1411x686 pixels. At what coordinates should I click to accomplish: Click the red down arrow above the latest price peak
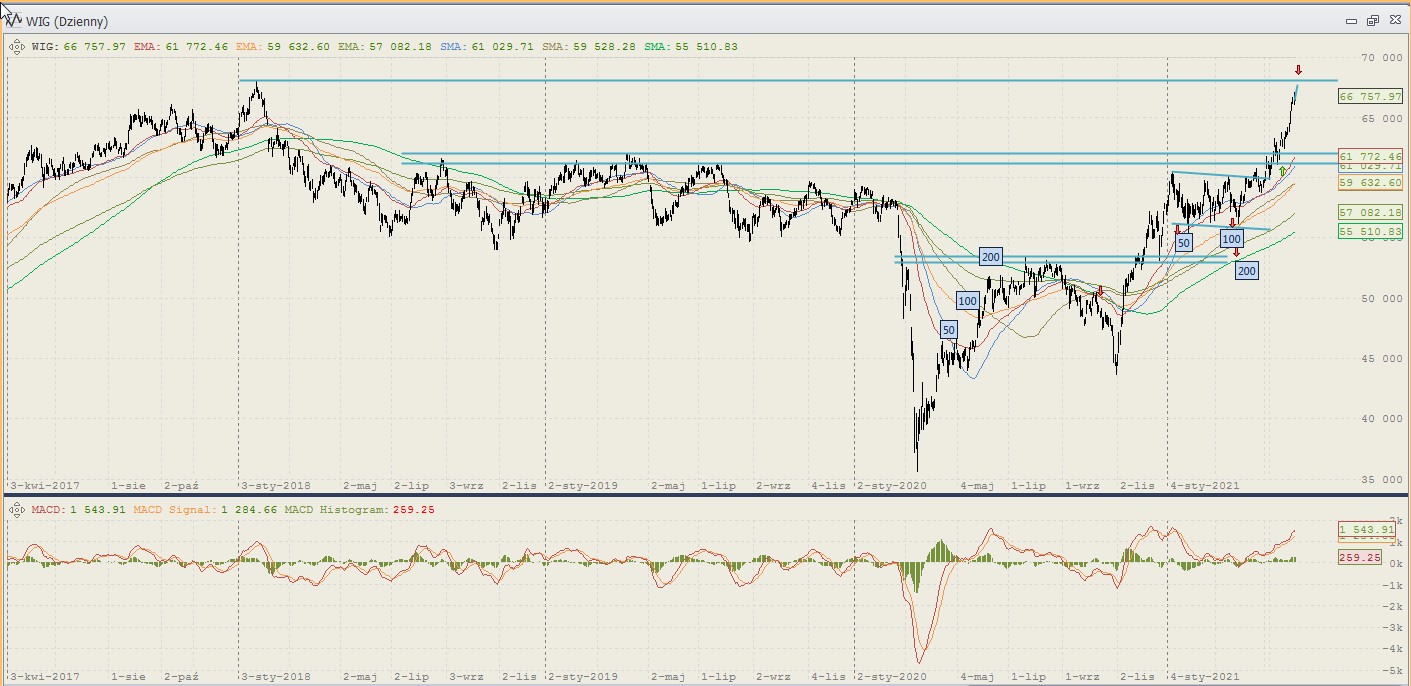click(1298, 70)
